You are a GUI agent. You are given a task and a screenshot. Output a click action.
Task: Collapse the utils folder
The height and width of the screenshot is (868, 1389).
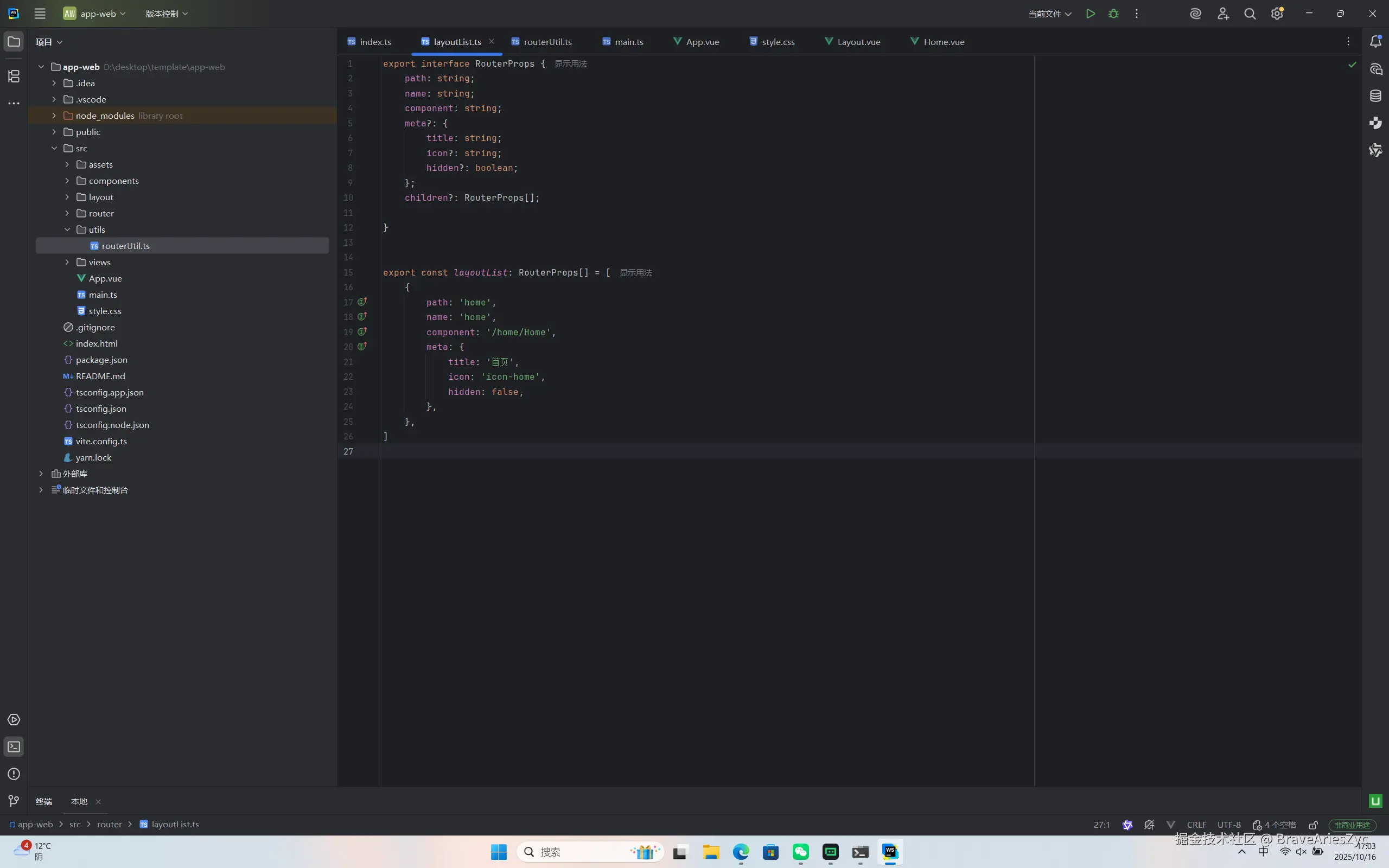tap(67, 229)
